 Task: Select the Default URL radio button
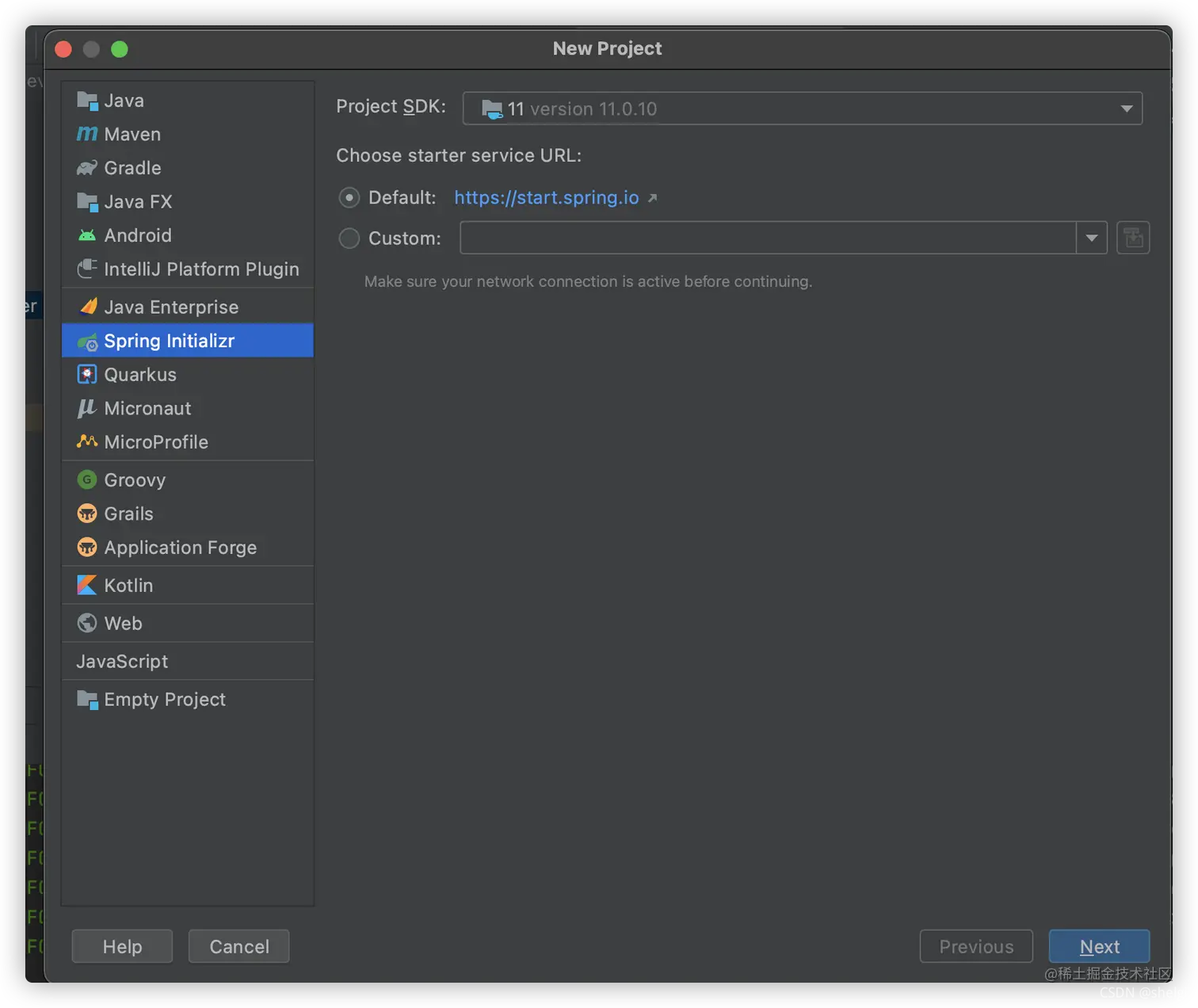349,197
